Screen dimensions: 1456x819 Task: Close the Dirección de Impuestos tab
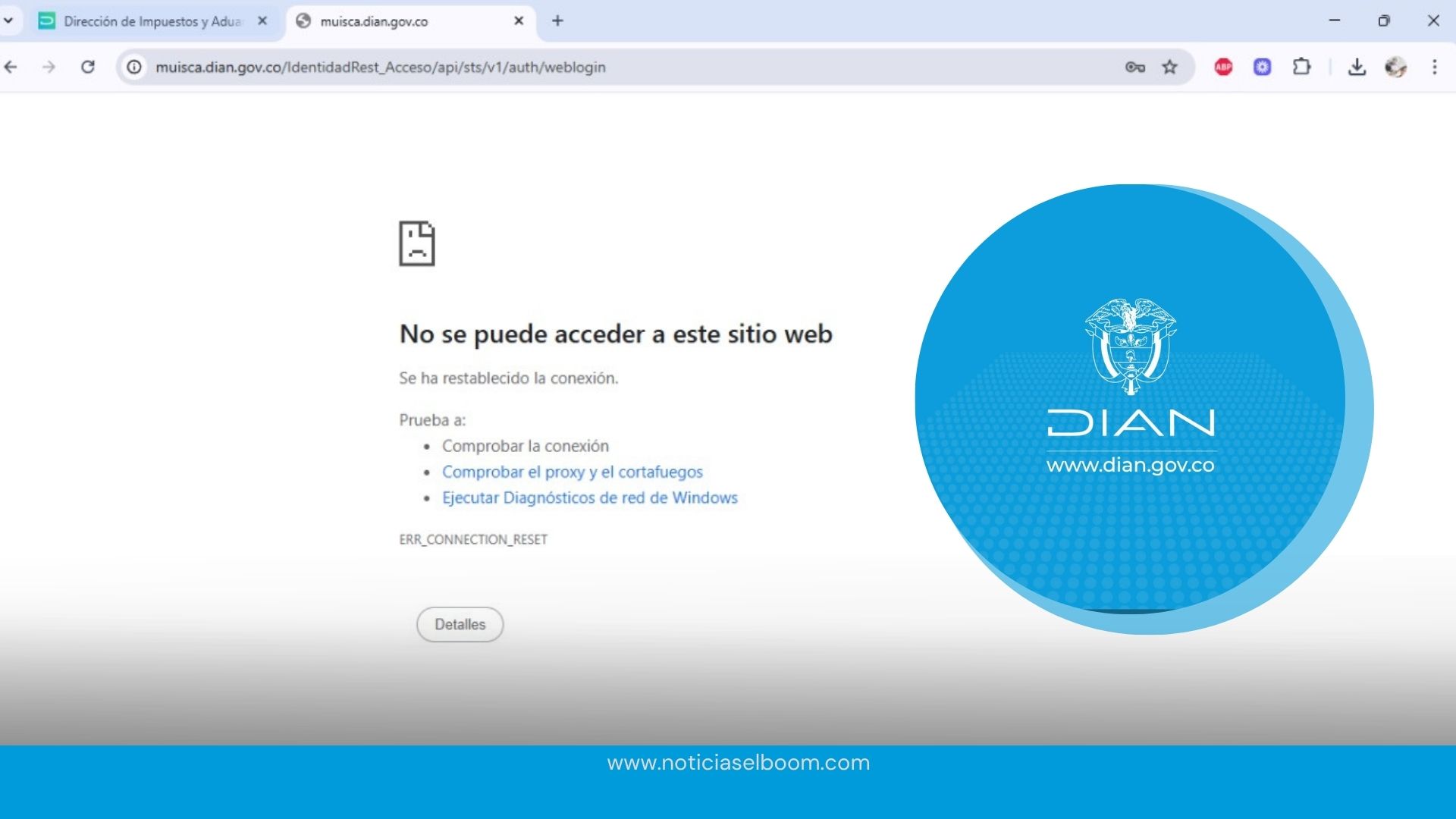coord(262,21)
